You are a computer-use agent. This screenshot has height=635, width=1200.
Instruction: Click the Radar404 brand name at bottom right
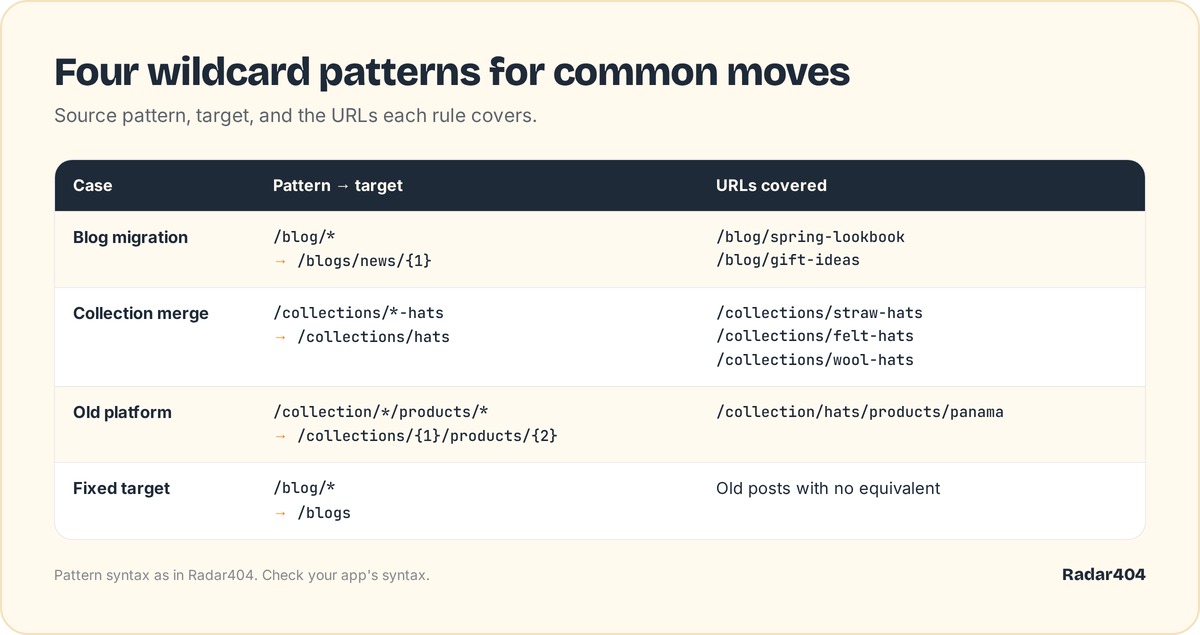[1103, 575]
